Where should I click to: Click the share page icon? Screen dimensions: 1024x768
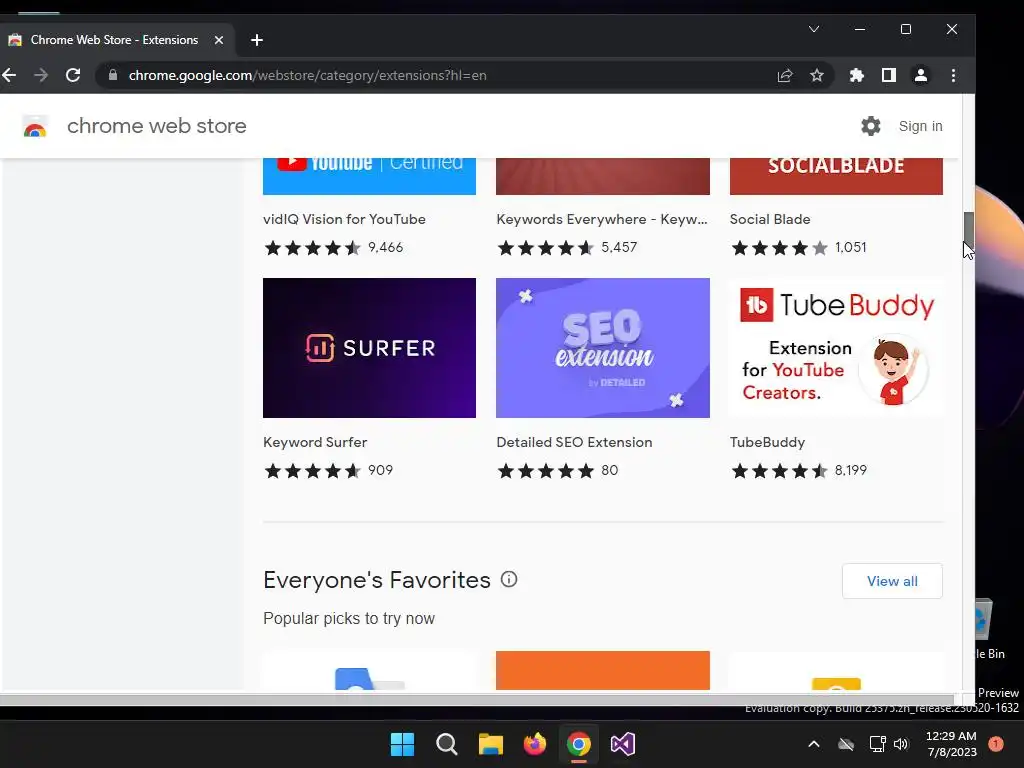click(785, 75)
